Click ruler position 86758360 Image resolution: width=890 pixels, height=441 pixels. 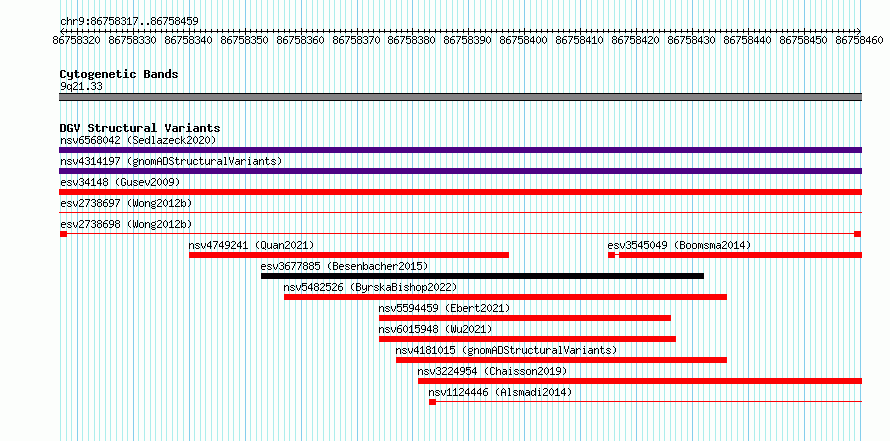301,40
